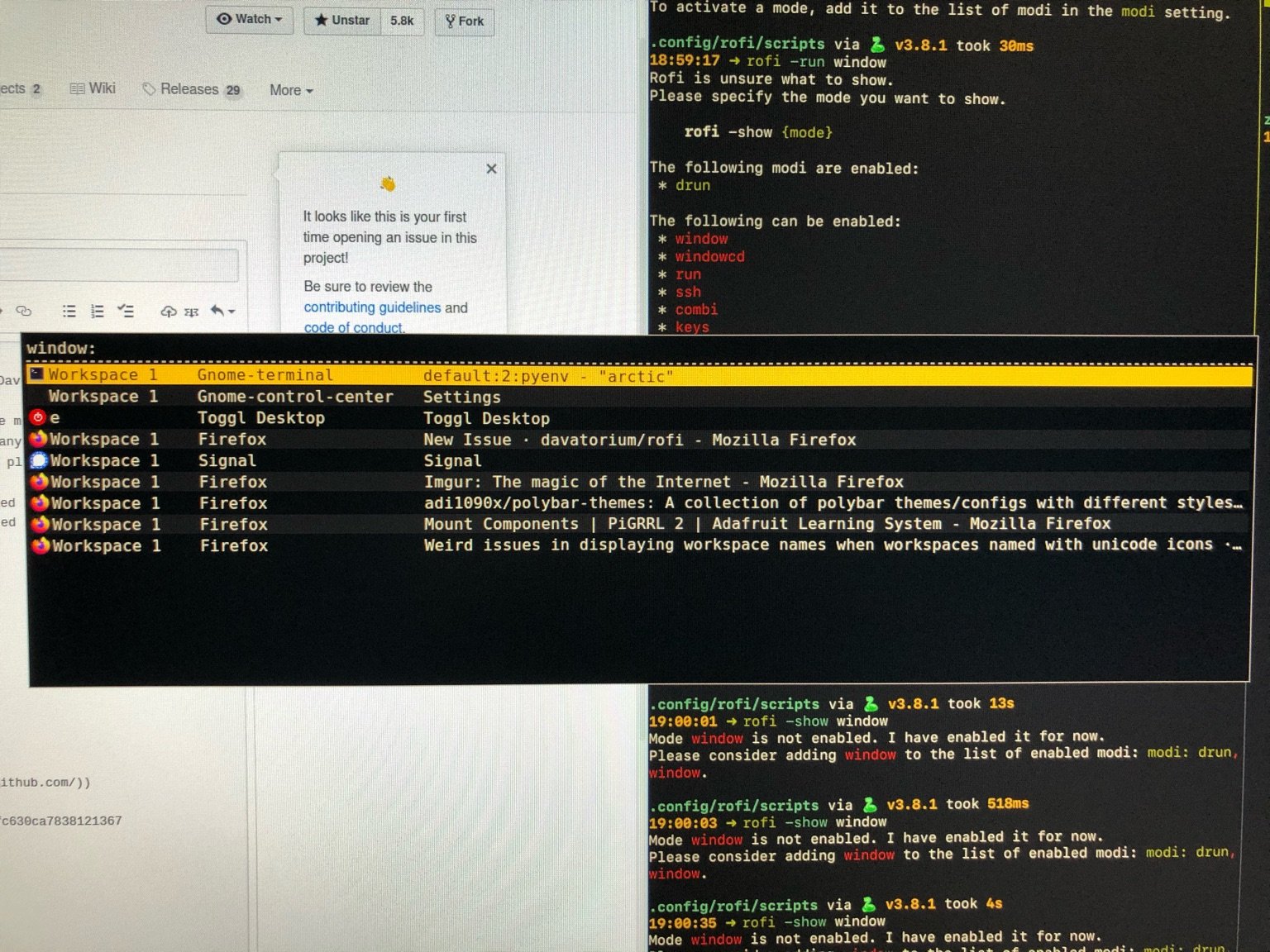Click Firefox icon in Weird issues row
This screenshot has width=1270, height=952.
click(x=41, y=545)
